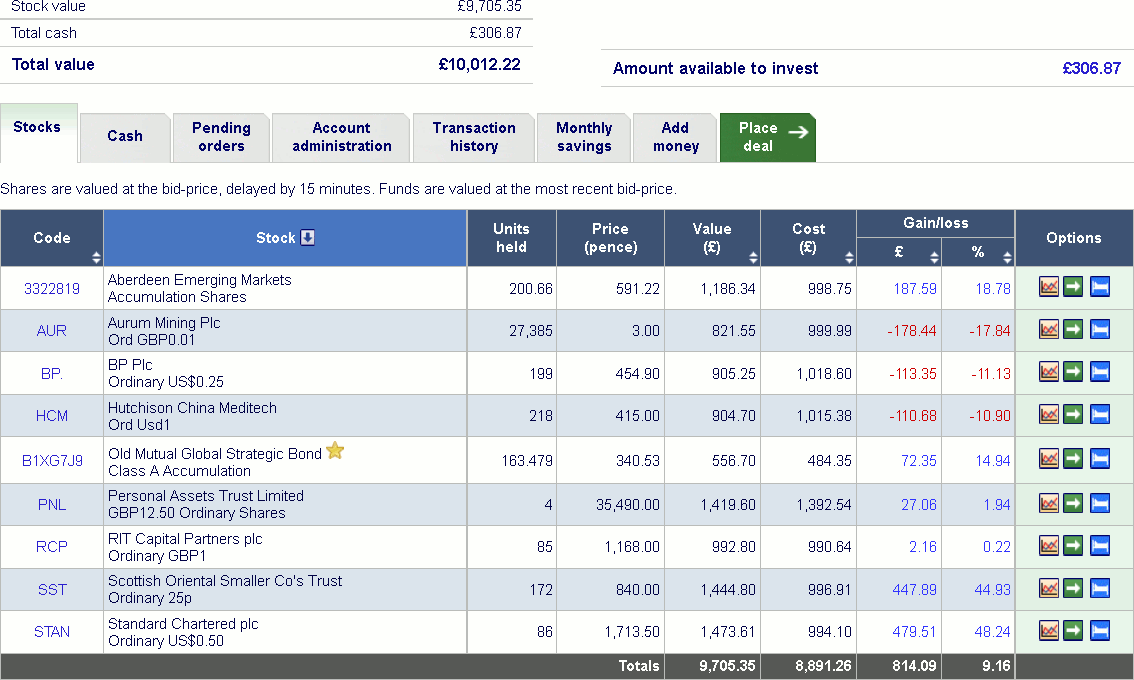The width and height of the screenshot is (1134, 680).
Task: Click the B1XG7J9 code link
Action: (52, 461)
